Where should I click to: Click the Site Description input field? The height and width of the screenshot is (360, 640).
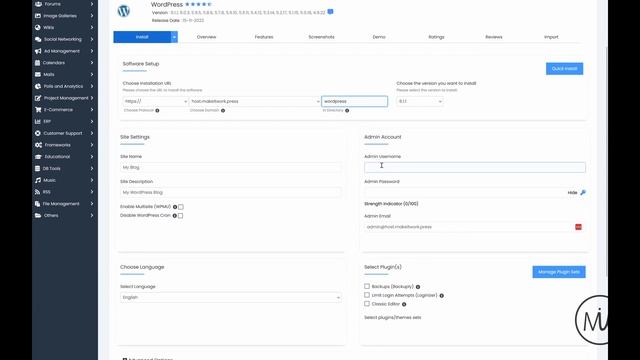231,192
